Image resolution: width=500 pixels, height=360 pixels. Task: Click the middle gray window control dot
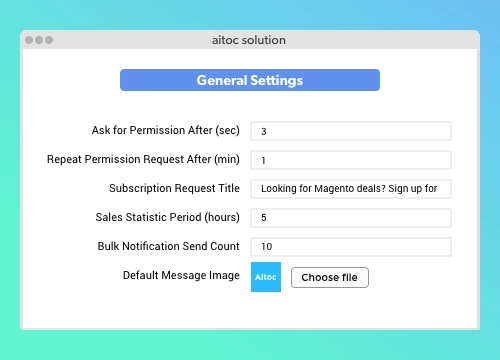coord(39,40)
